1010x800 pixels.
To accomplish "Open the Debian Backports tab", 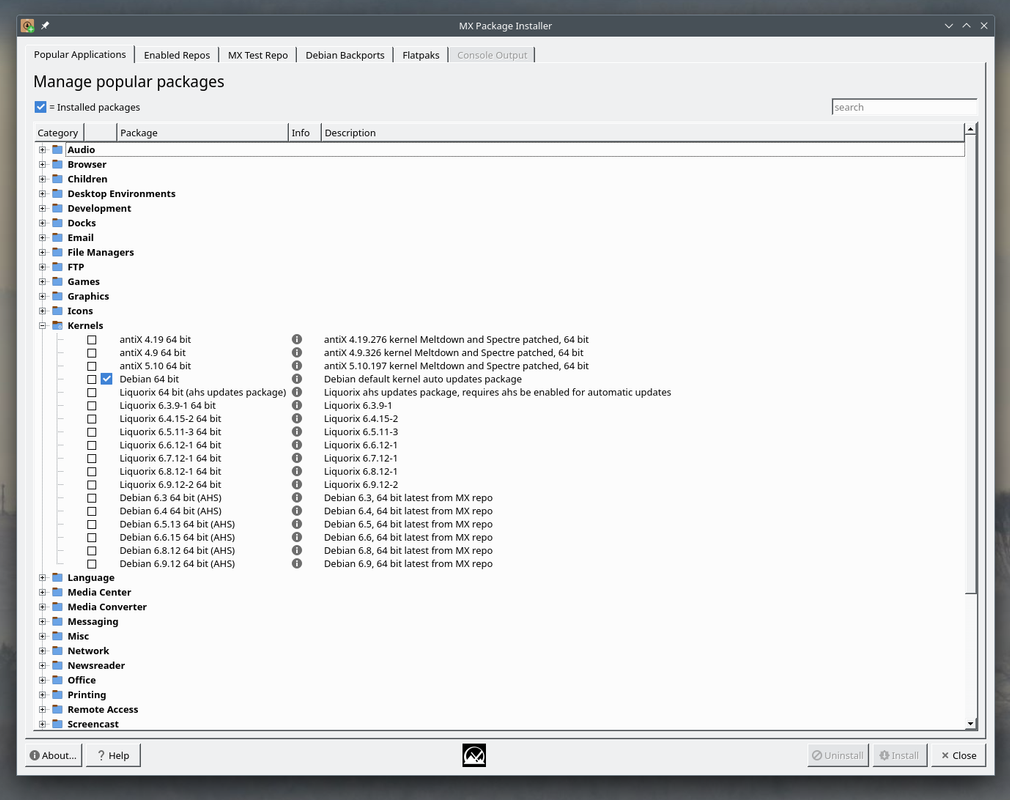I will (x=345, y=55).
